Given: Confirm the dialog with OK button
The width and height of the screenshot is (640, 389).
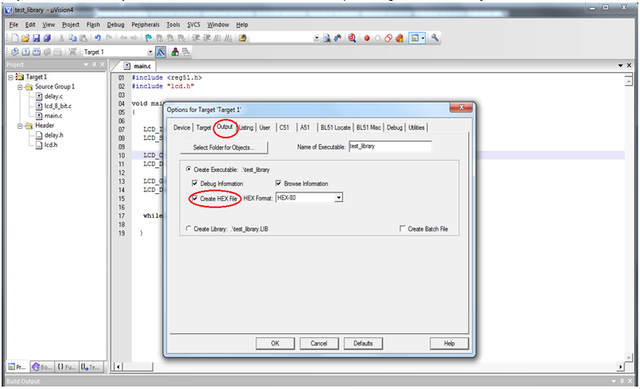Looking at the screenshot, I should 275,343.
